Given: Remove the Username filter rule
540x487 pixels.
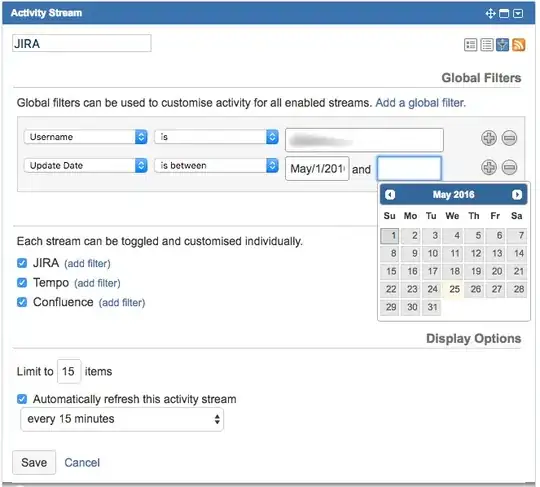Looking at the screenshot, I should coord(509,138).
